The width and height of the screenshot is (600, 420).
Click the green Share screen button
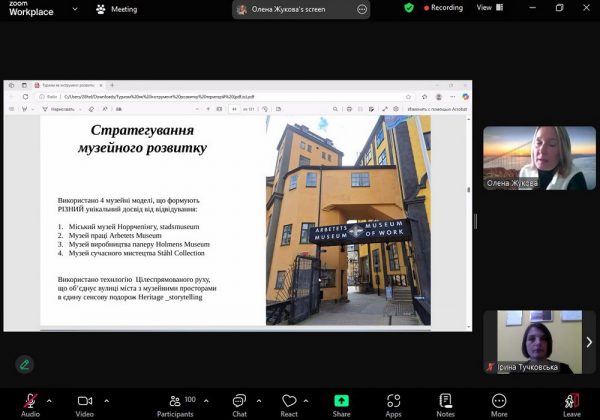(341, 401)
